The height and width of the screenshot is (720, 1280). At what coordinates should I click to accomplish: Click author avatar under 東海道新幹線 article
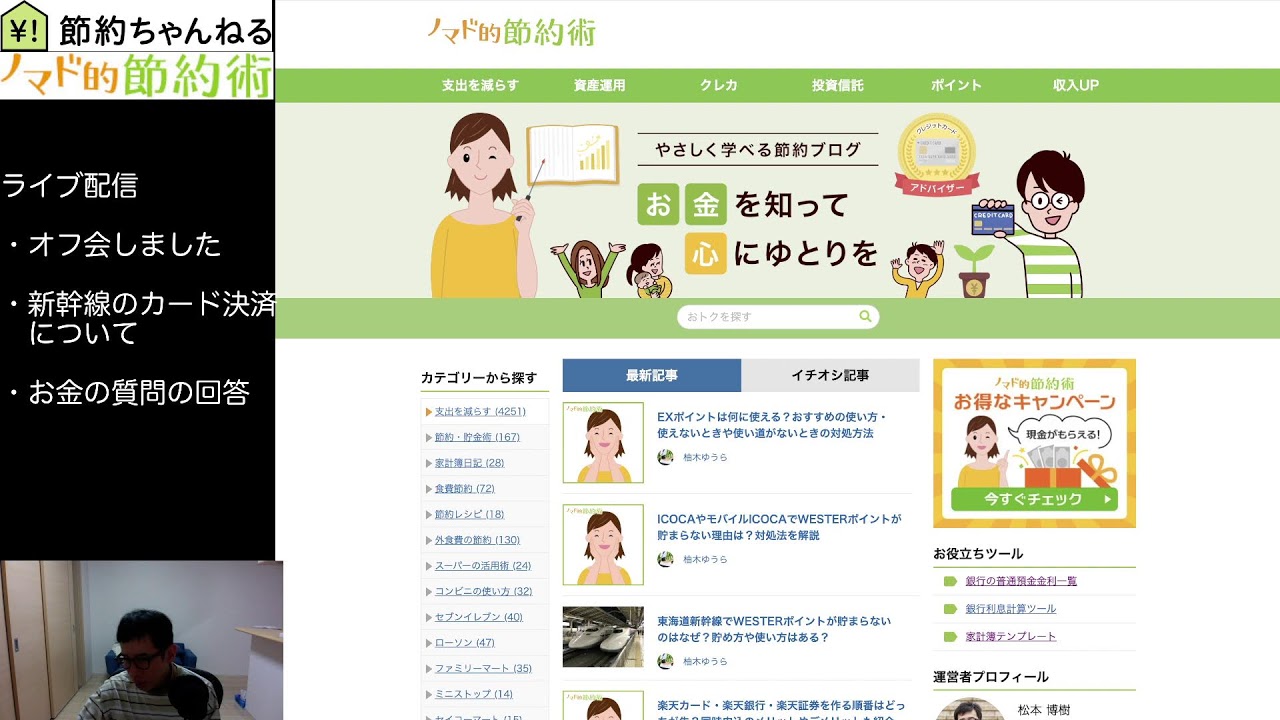tap(665, 661)
